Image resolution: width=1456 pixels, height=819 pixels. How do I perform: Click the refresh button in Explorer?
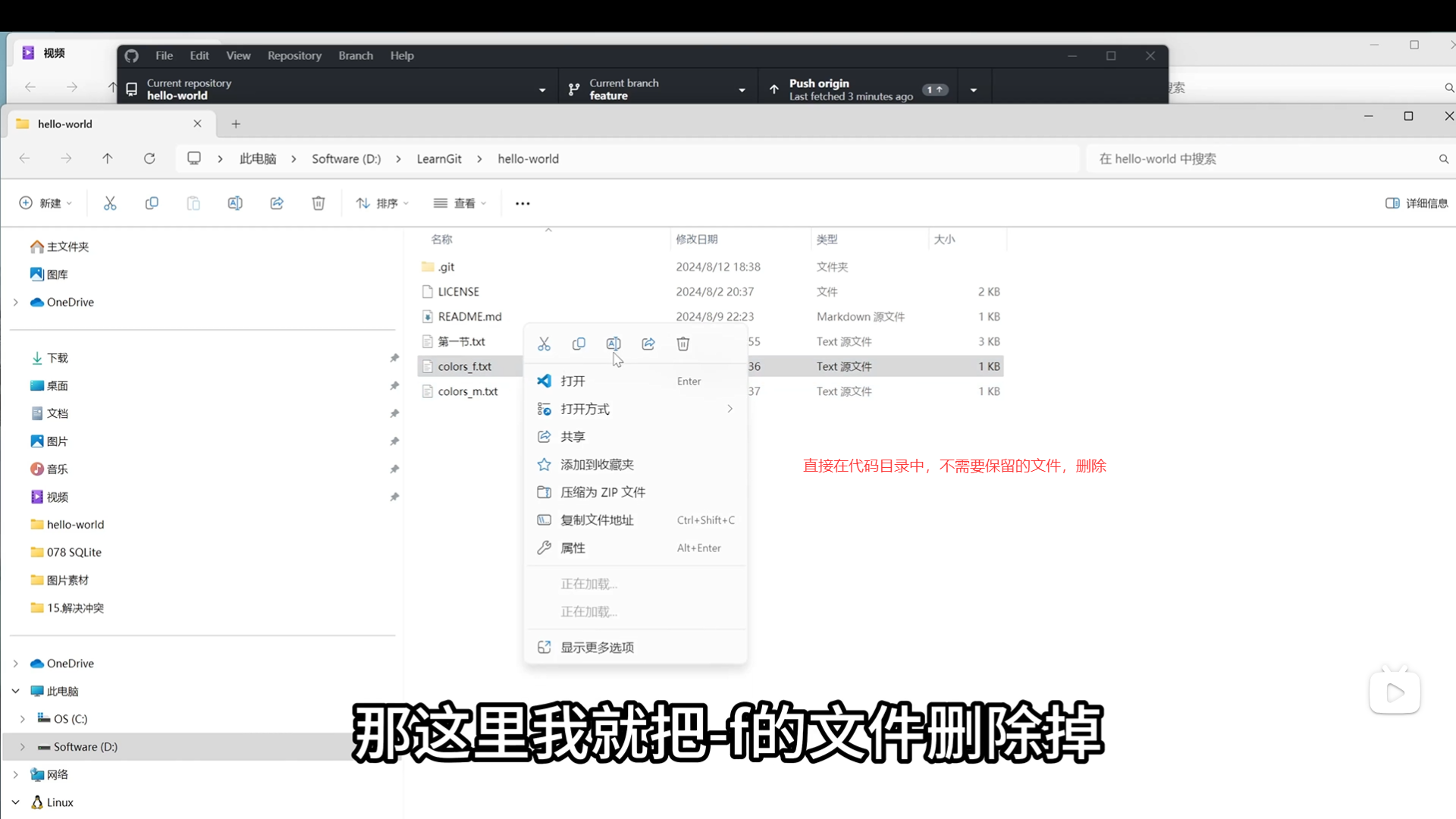coord(149,158)
